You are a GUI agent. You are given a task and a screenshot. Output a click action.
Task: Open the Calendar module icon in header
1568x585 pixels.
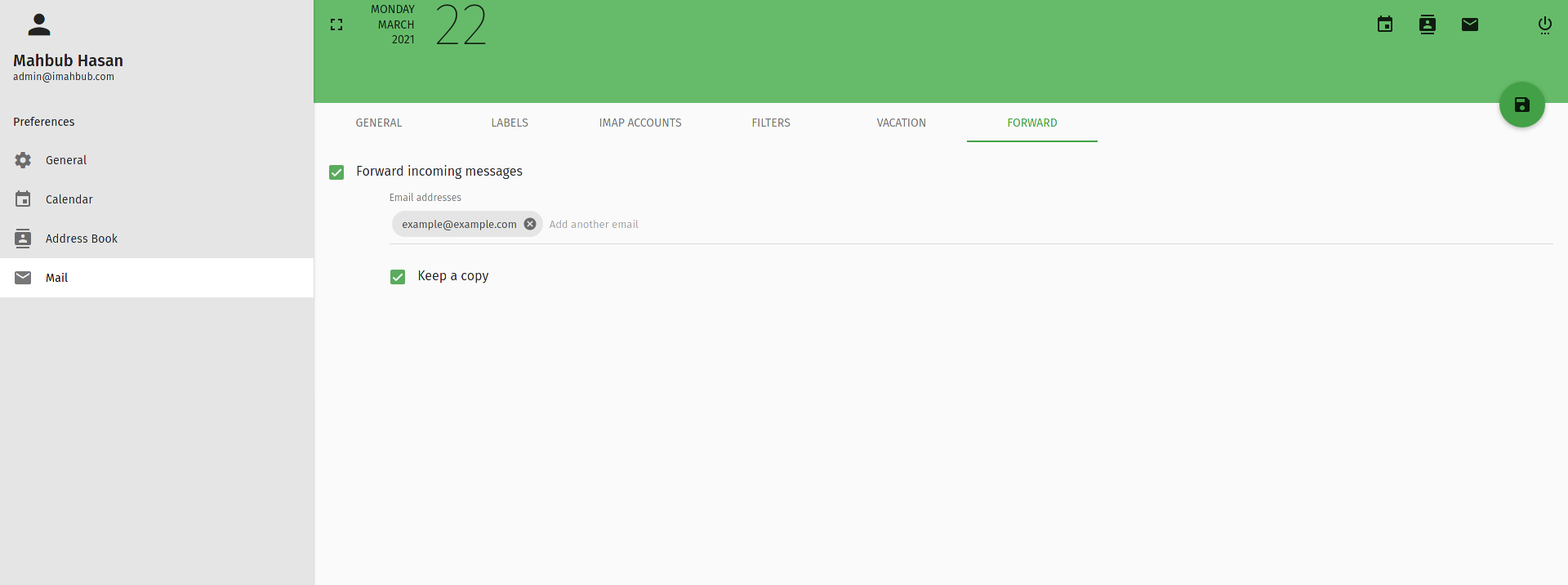pyautogui.click(x=1385, y=25)
